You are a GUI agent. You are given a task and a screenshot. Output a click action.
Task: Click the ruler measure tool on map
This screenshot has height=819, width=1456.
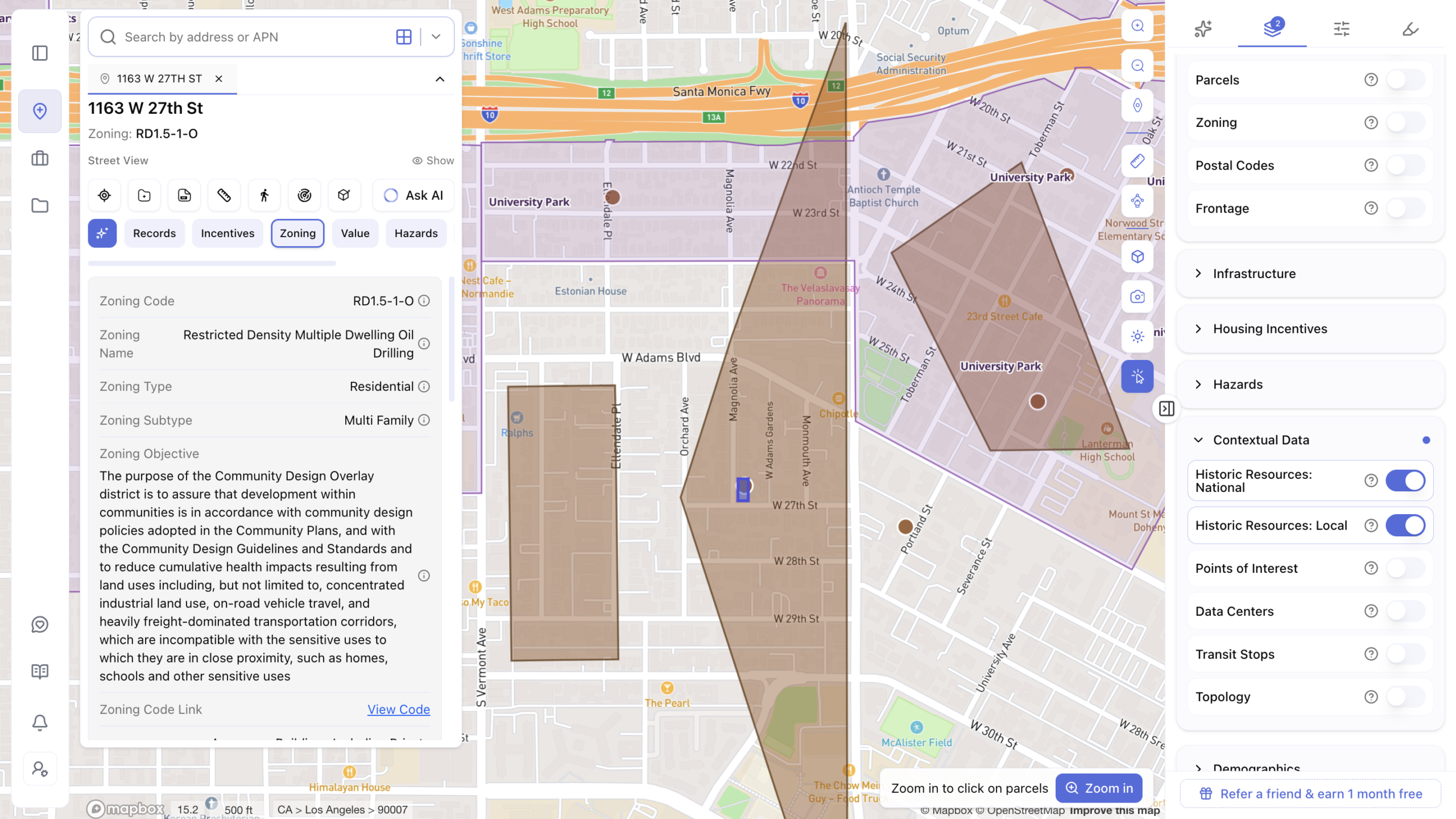tap(1137, 161)
